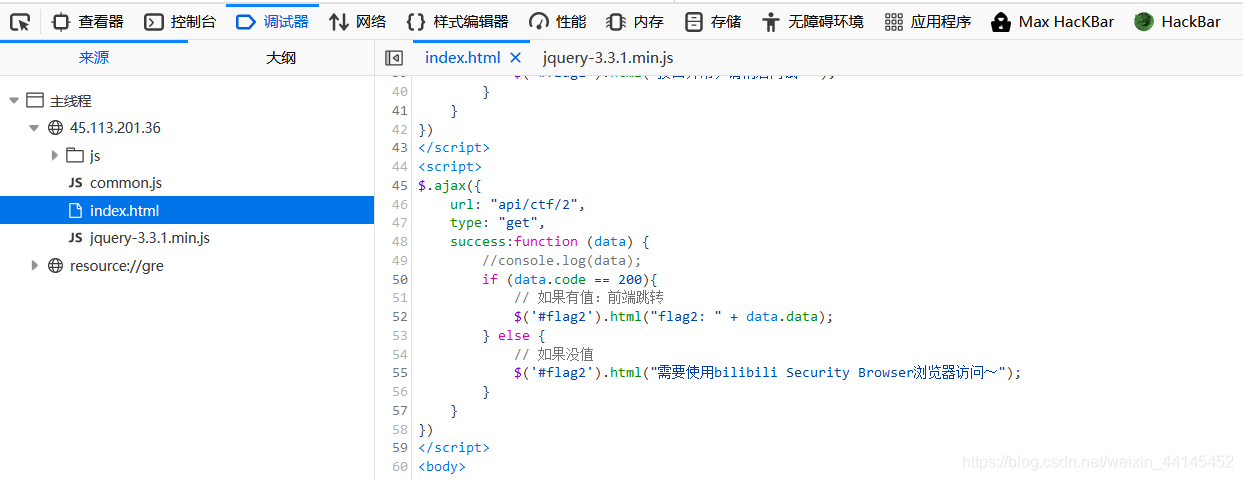Set breakpoint on line number 60
Image resolution: width=1243 pixels, height=480 pixels.
tap(400, 466)
